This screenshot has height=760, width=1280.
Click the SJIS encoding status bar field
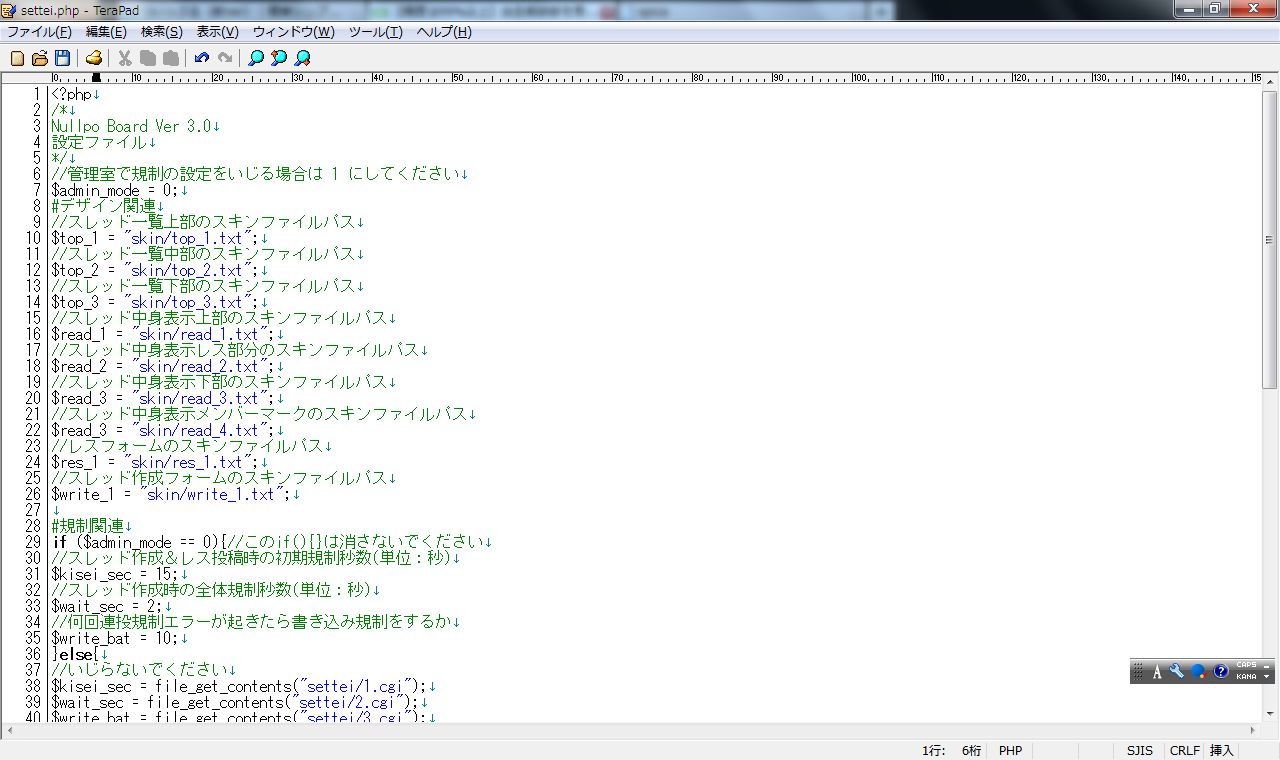coord(1139,750)
